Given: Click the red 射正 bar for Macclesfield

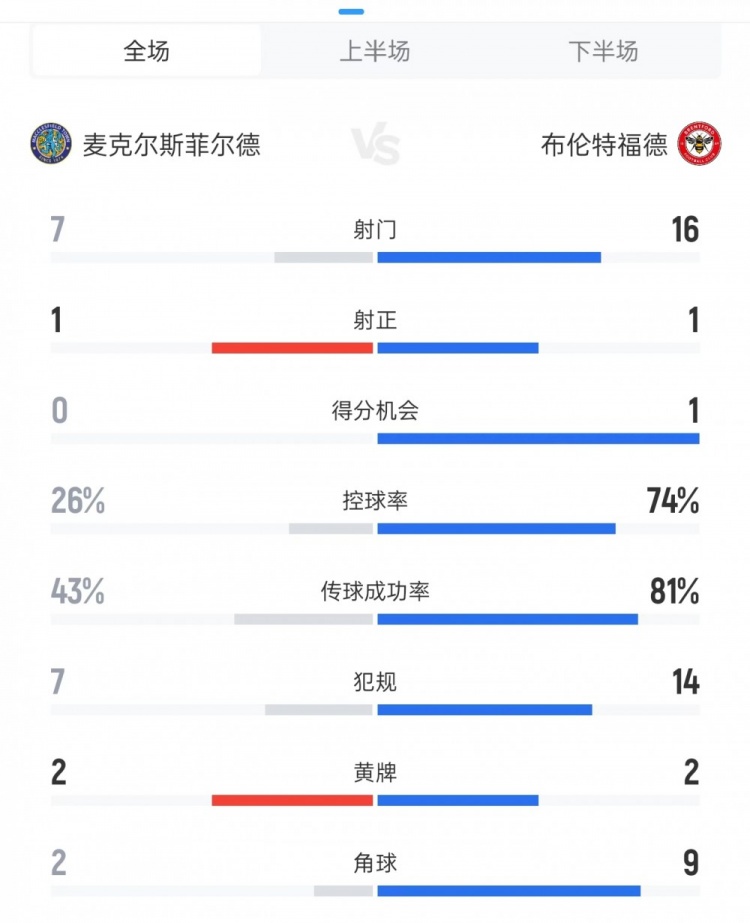Looking at the screenshot, I should pyautogui.click(x=292, y=348).
